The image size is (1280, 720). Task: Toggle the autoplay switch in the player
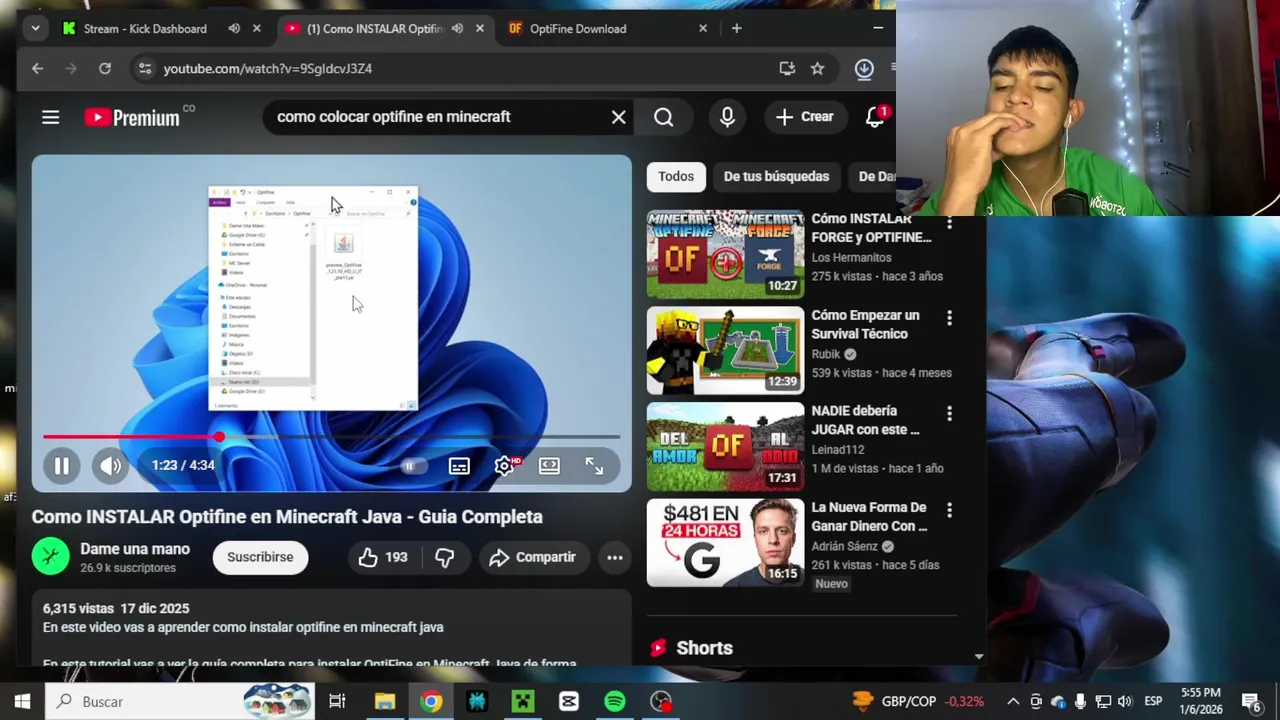click(x=413, y=466)
